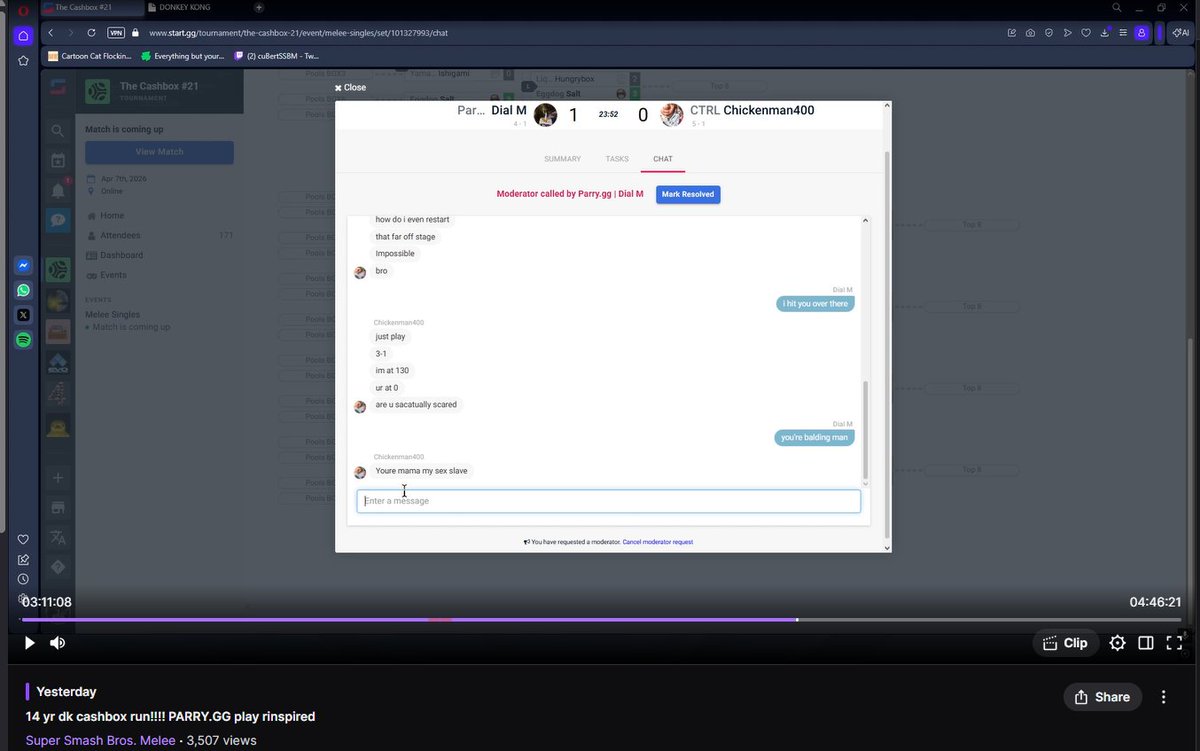Open the start.gg chat help bubble icon
Image resolution: width=1200 pixels, height=751 pixels.
coord(58,220)
